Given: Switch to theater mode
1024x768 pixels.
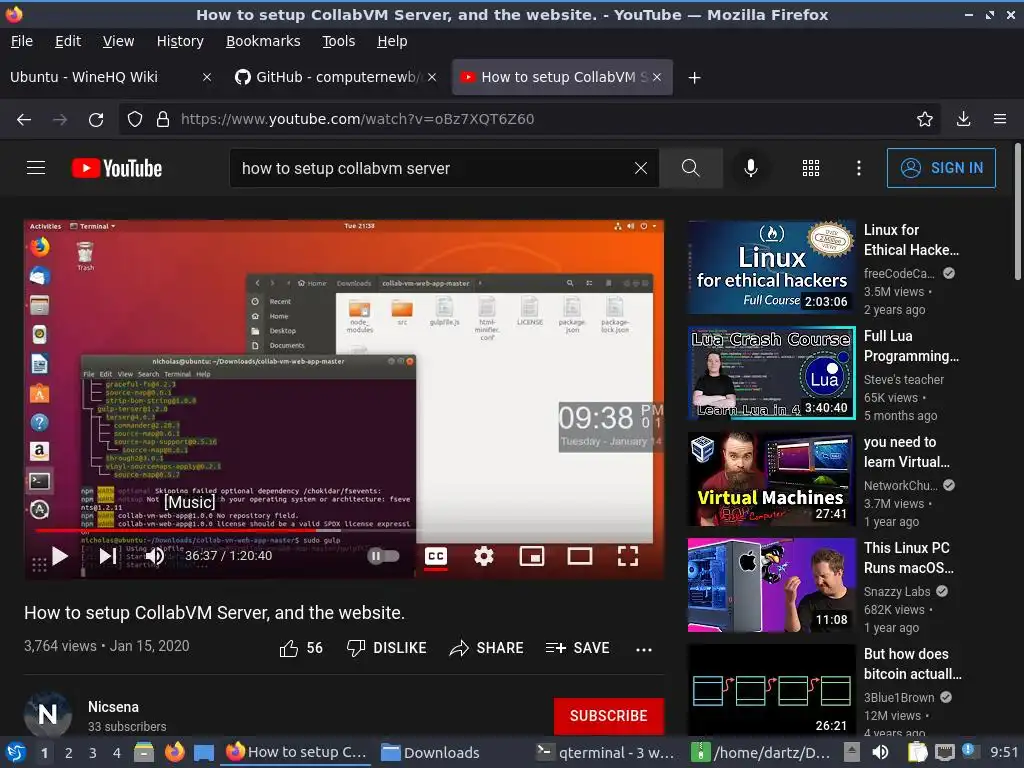Looking at the screenshot, I should 580,556.
